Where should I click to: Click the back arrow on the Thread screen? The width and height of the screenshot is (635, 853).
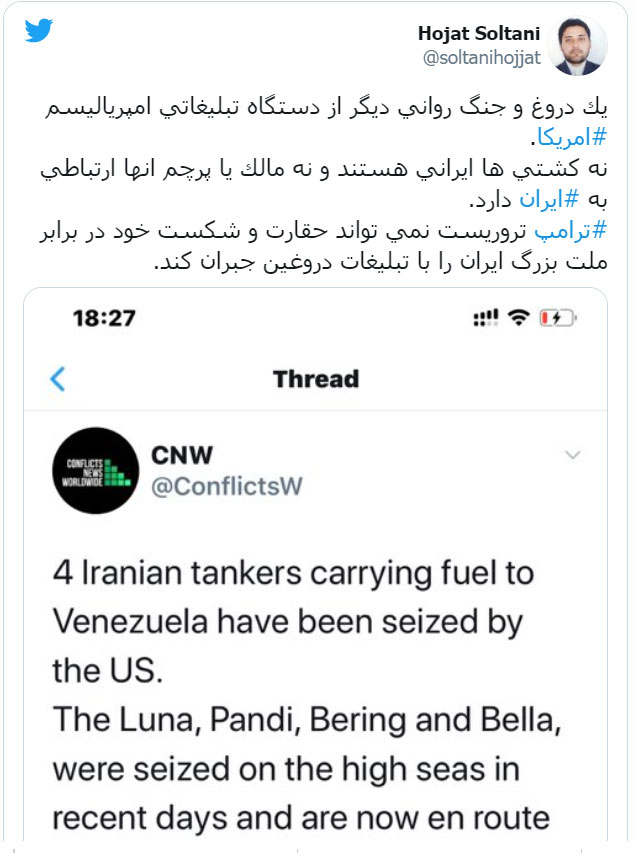(60, 379)
